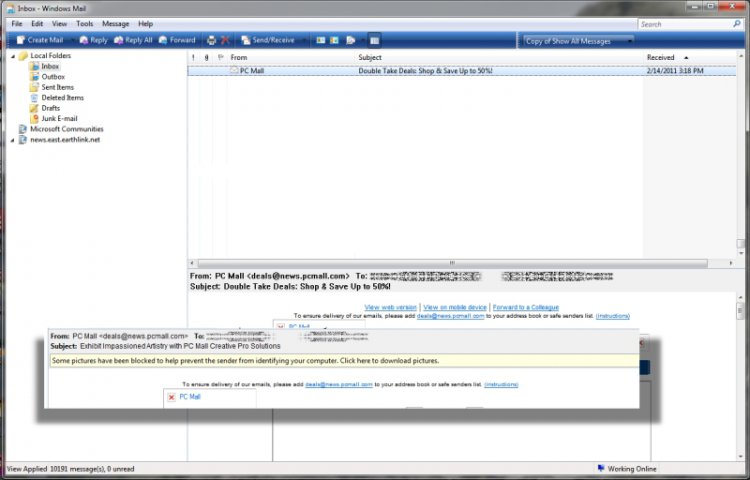Click the '(instructions)' link in the preview pane

pos(613,316)
